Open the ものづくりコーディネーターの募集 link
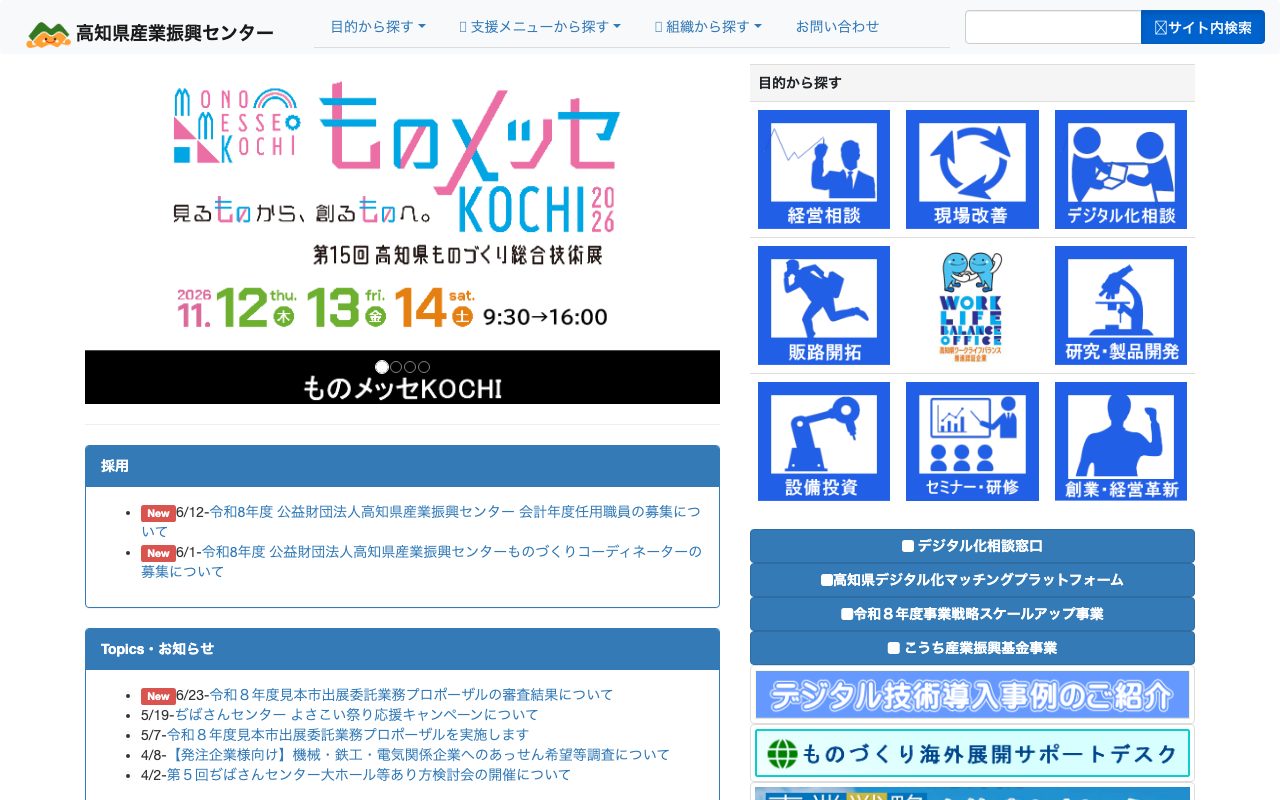This screenshot has height=800, width=1280. [421, 561]
